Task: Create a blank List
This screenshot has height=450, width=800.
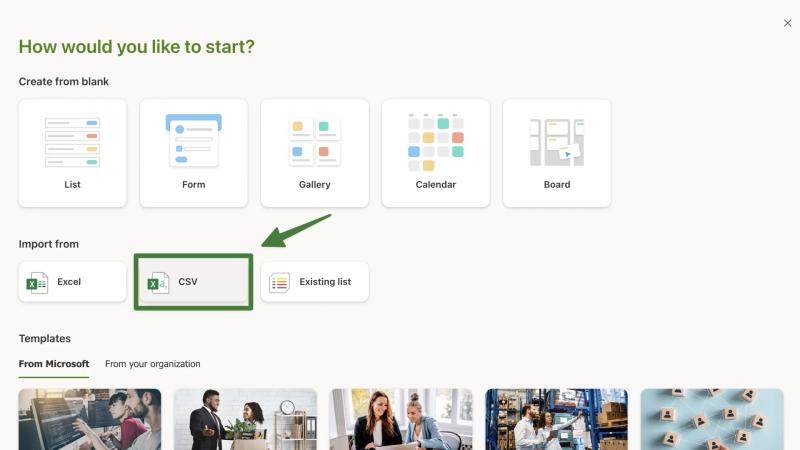Action: 72,153
